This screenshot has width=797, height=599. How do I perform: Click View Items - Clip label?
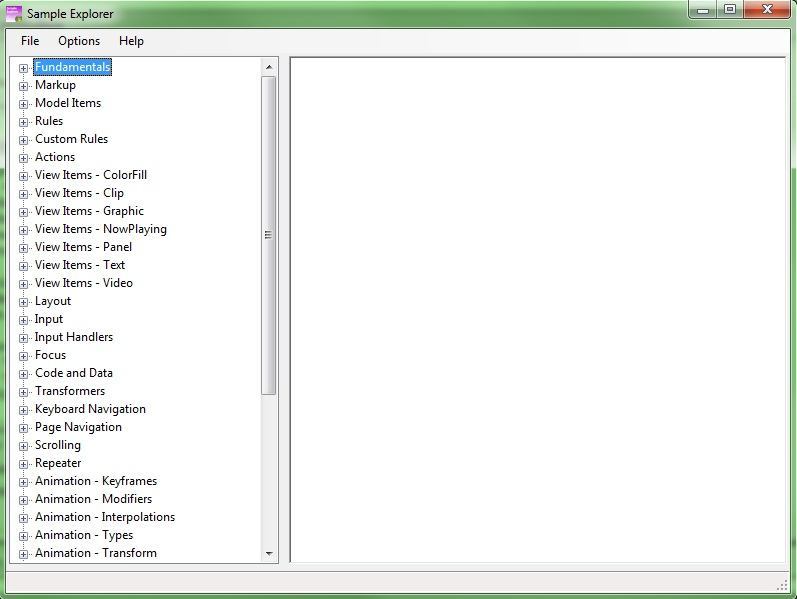79,193
